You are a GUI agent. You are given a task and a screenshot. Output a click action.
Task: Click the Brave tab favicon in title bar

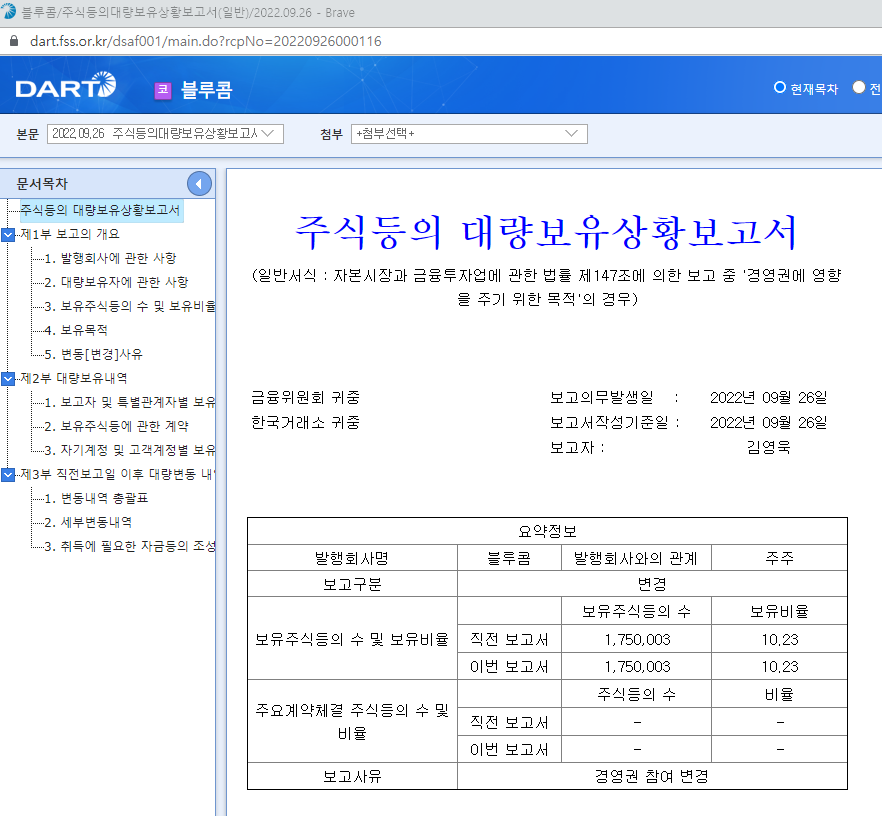[x=8, y=11]
